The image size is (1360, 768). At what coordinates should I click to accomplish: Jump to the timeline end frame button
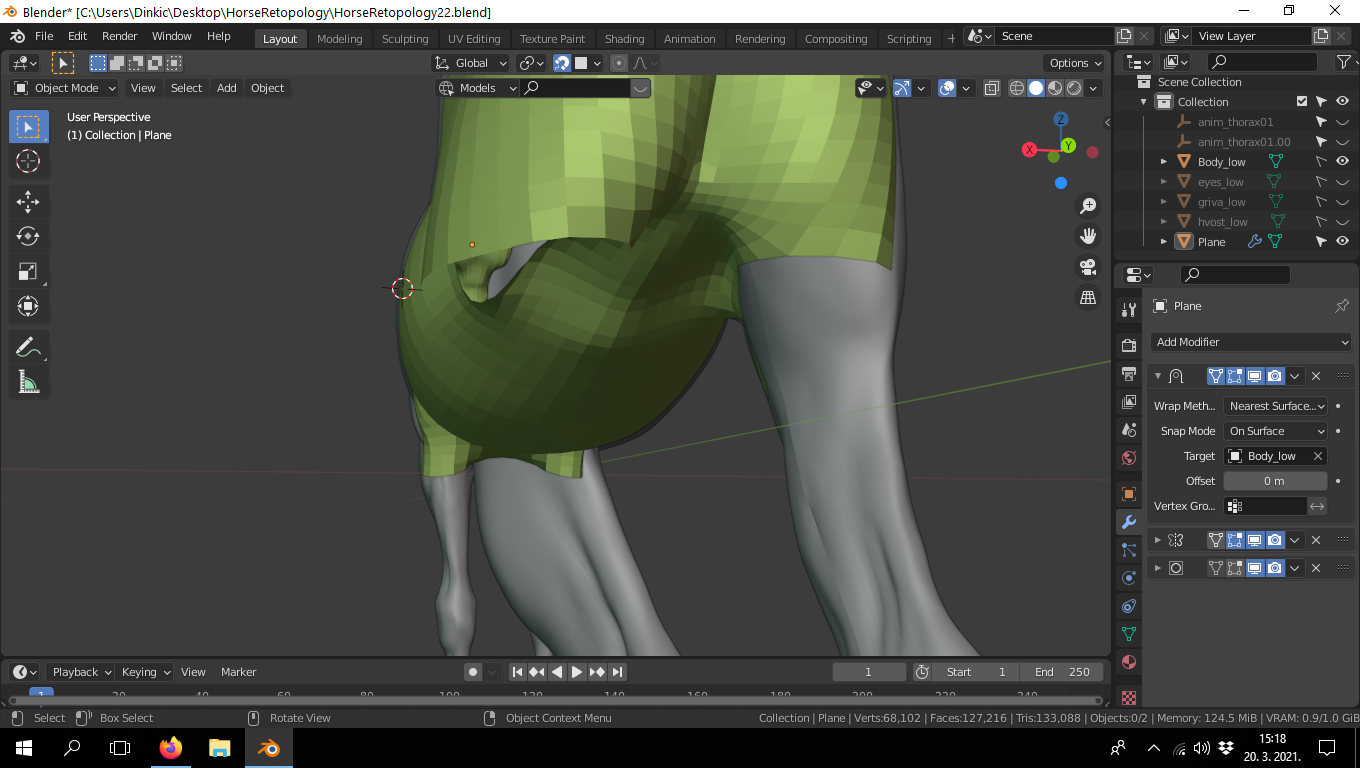coord(617,672)
